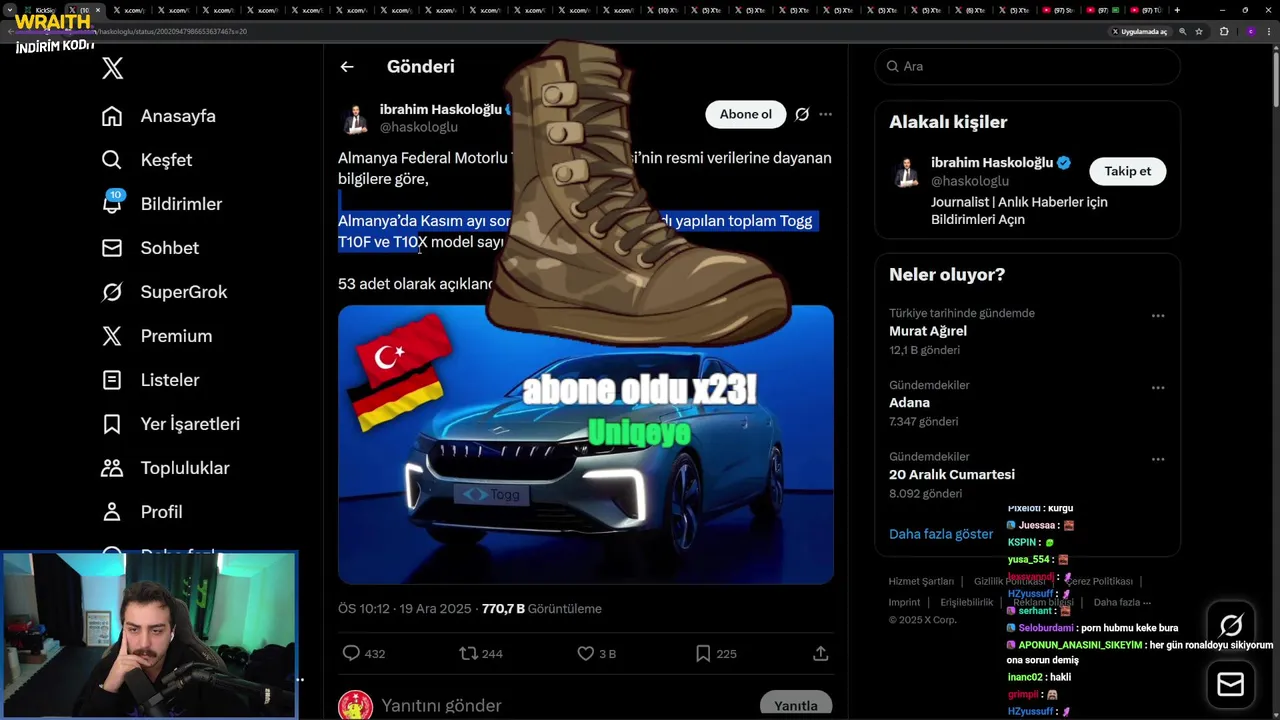Click the X logo in the sidebar

[112, 68]
